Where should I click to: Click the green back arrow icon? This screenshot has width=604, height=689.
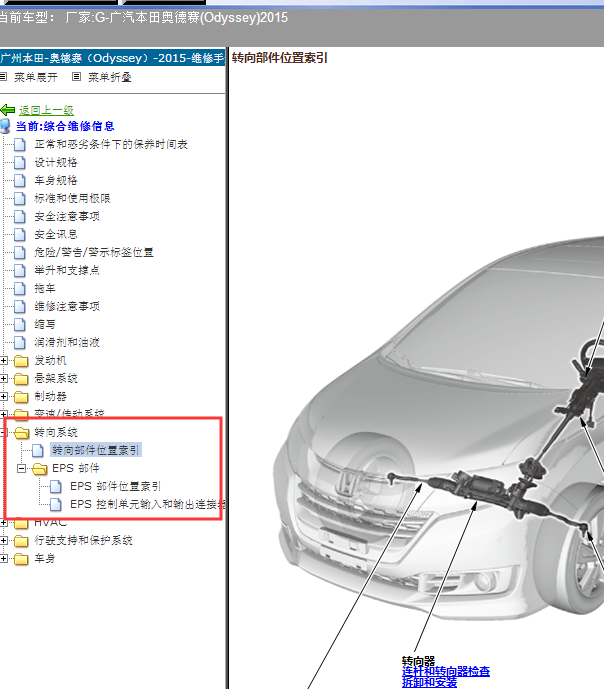tap(8, 109)
